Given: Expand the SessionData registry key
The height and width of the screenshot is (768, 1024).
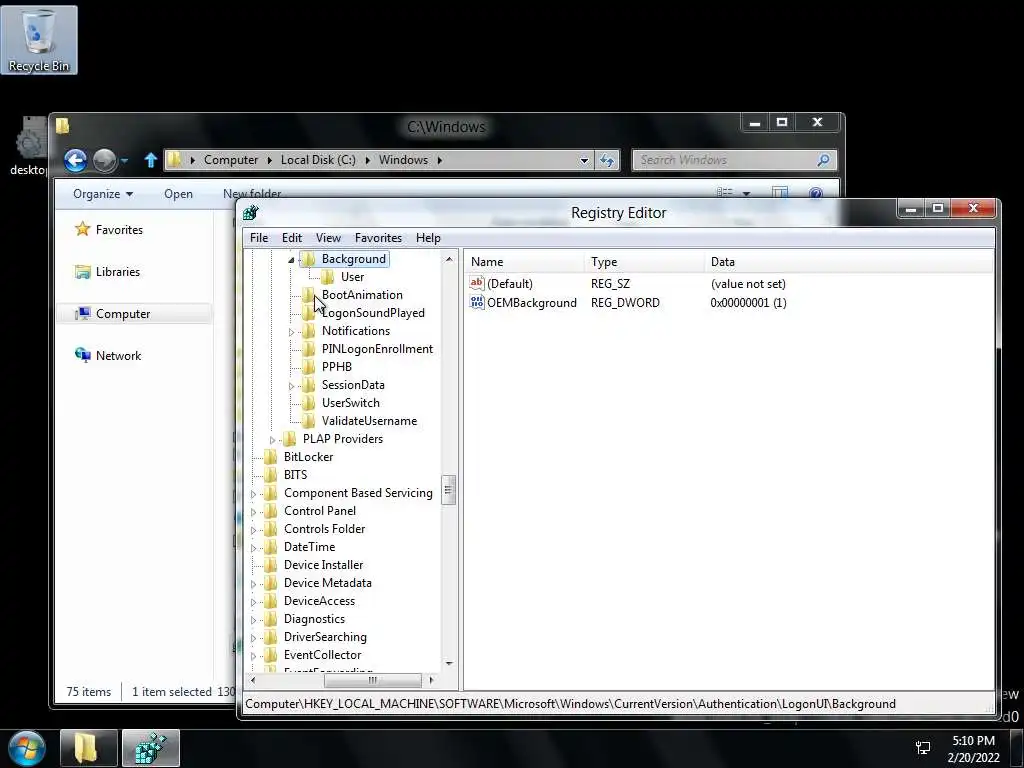Looking at the screenshot, I should coord(291,386).
